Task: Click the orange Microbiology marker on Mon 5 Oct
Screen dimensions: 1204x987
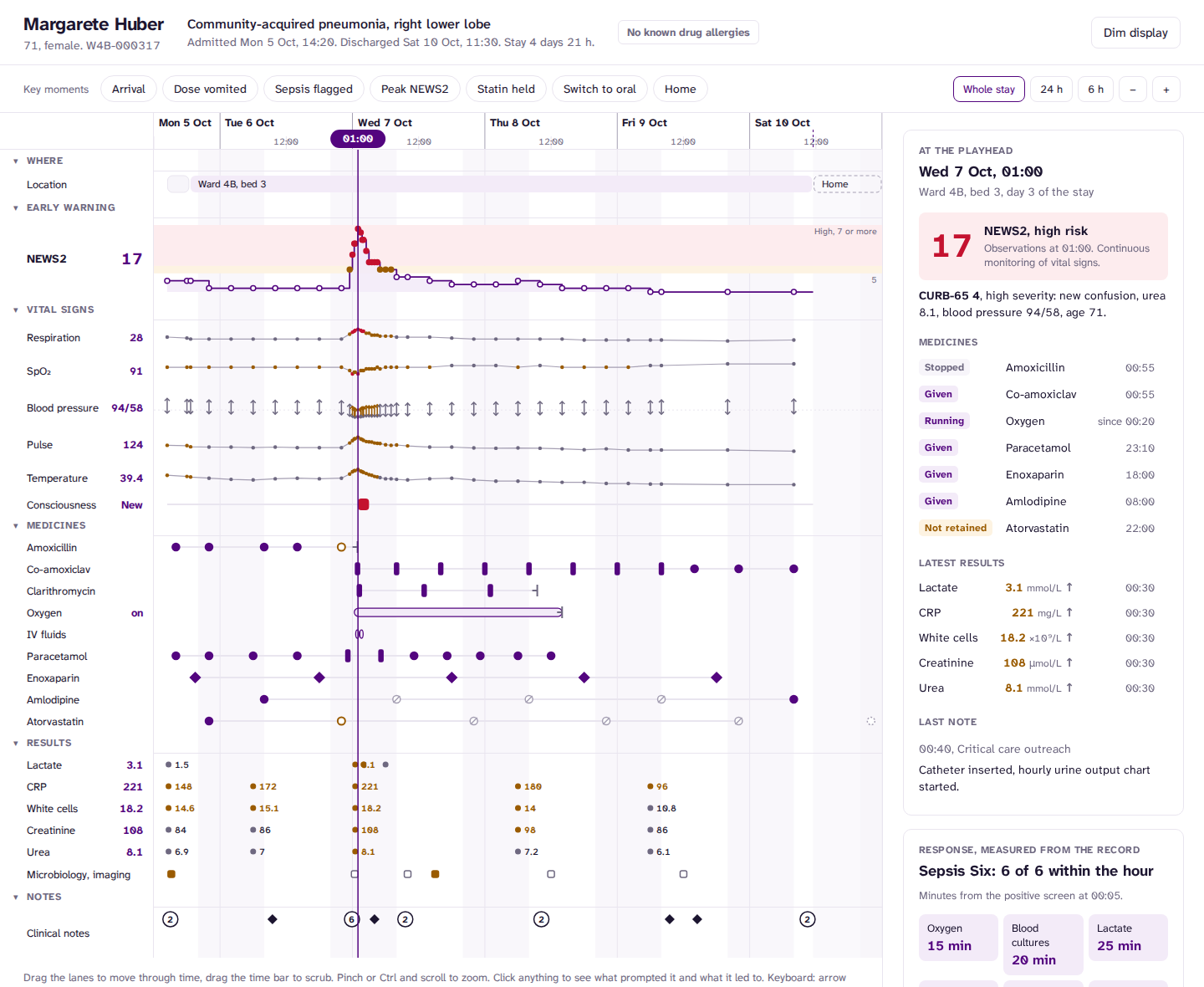Action: (x=171, y=874)
